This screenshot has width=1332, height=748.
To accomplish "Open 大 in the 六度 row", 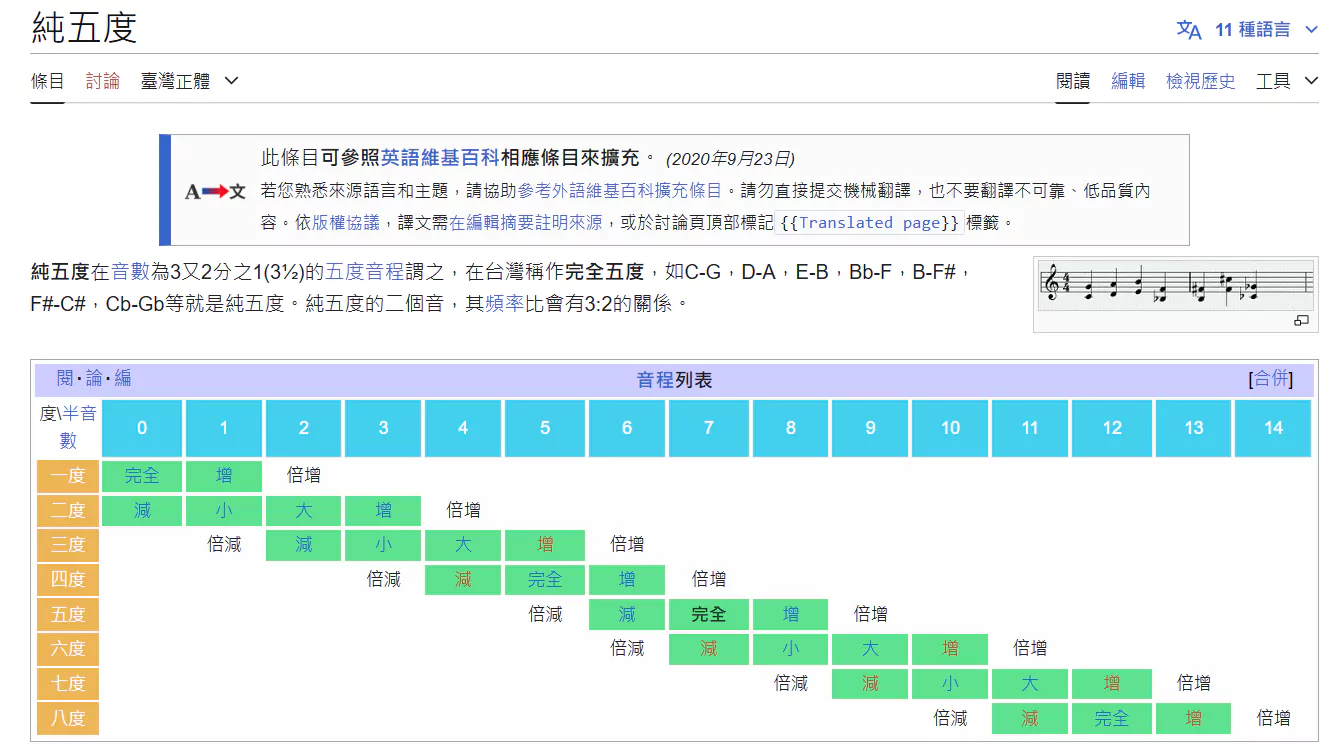I will pos(870,649).
